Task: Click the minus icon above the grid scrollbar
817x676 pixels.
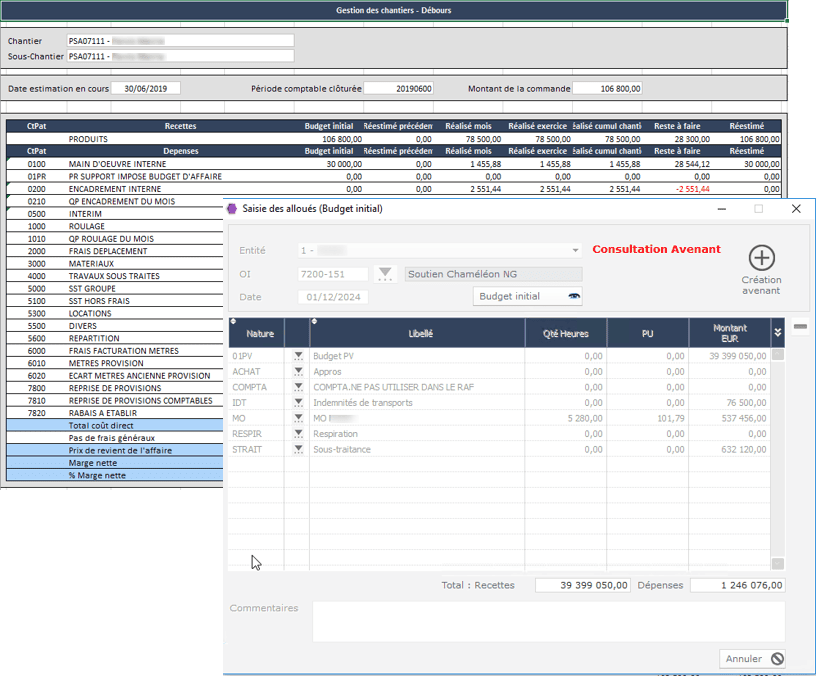Action: 801,327
